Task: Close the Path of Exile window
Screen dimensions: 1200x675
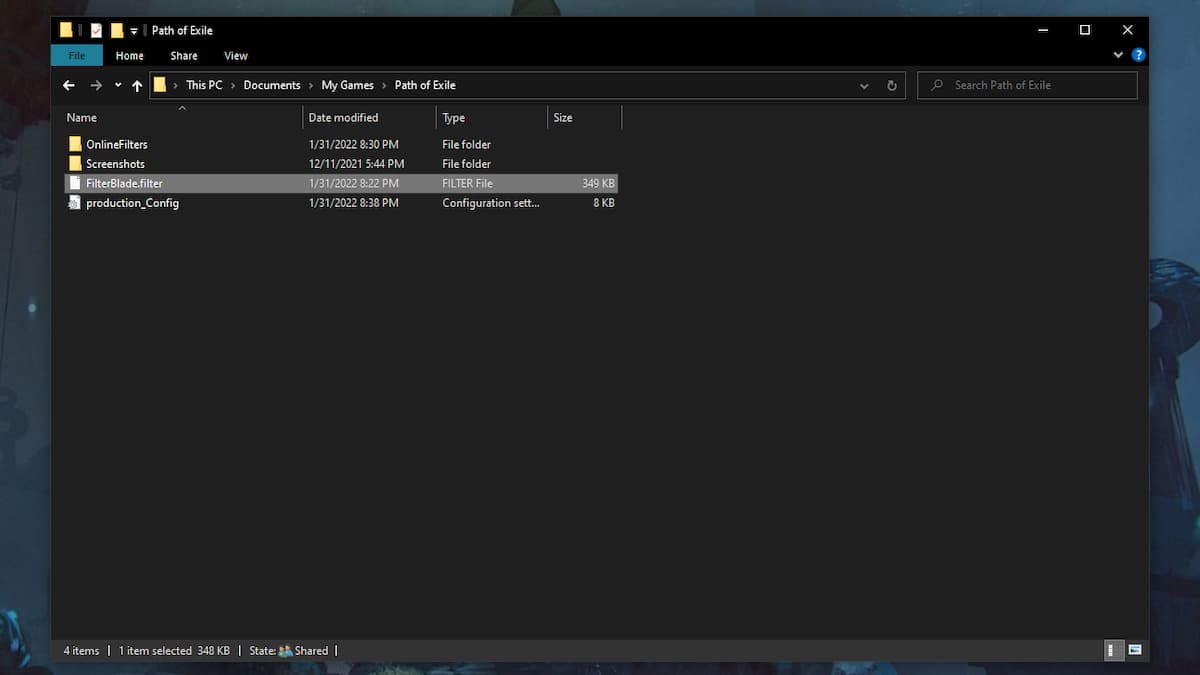Action: [1128, 30]
